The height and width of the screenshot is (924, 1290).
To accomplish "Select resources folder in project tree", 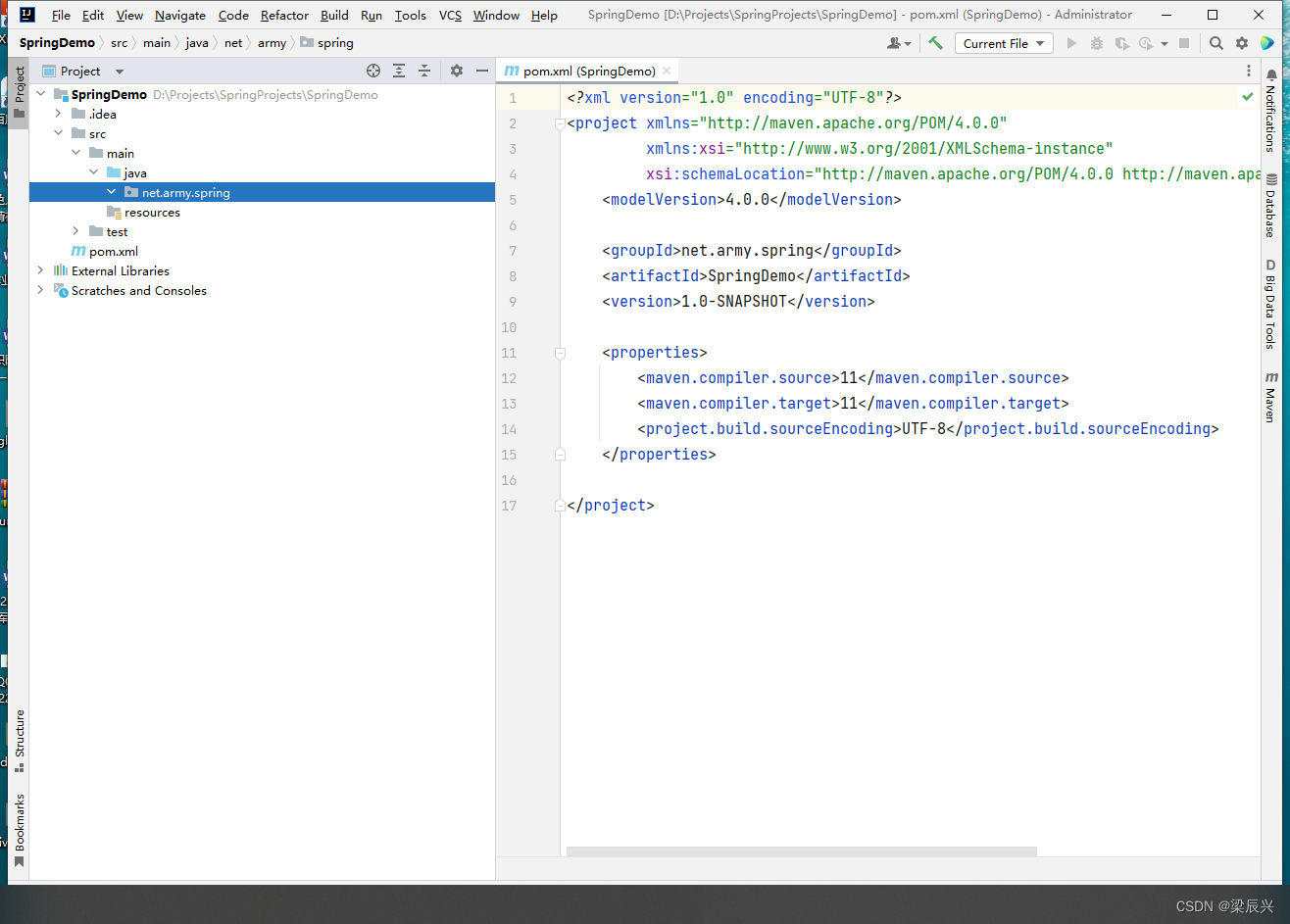I will click(x=152, y=212).
